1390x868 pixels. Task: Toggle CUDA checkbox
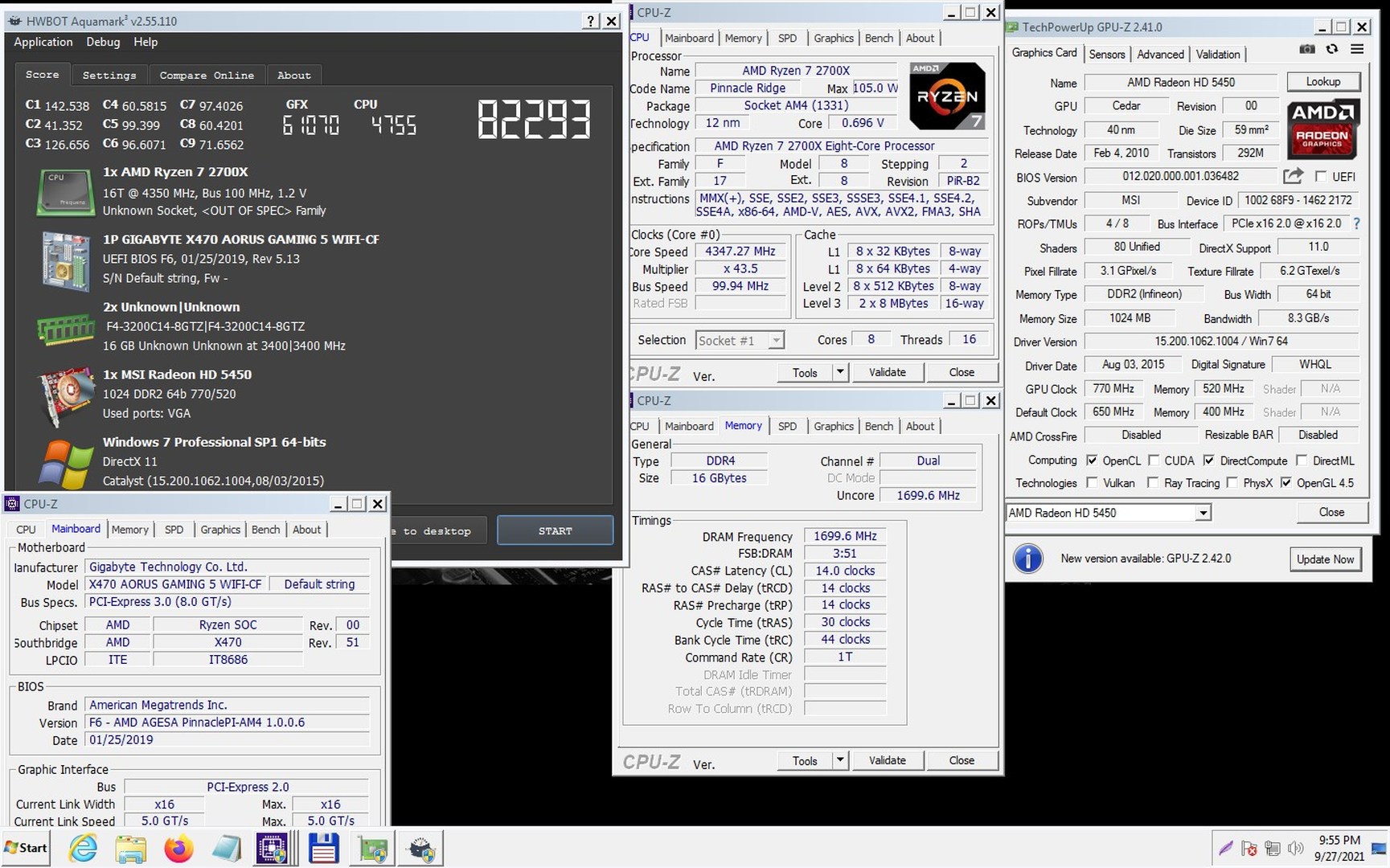[x=1153, y=461]
